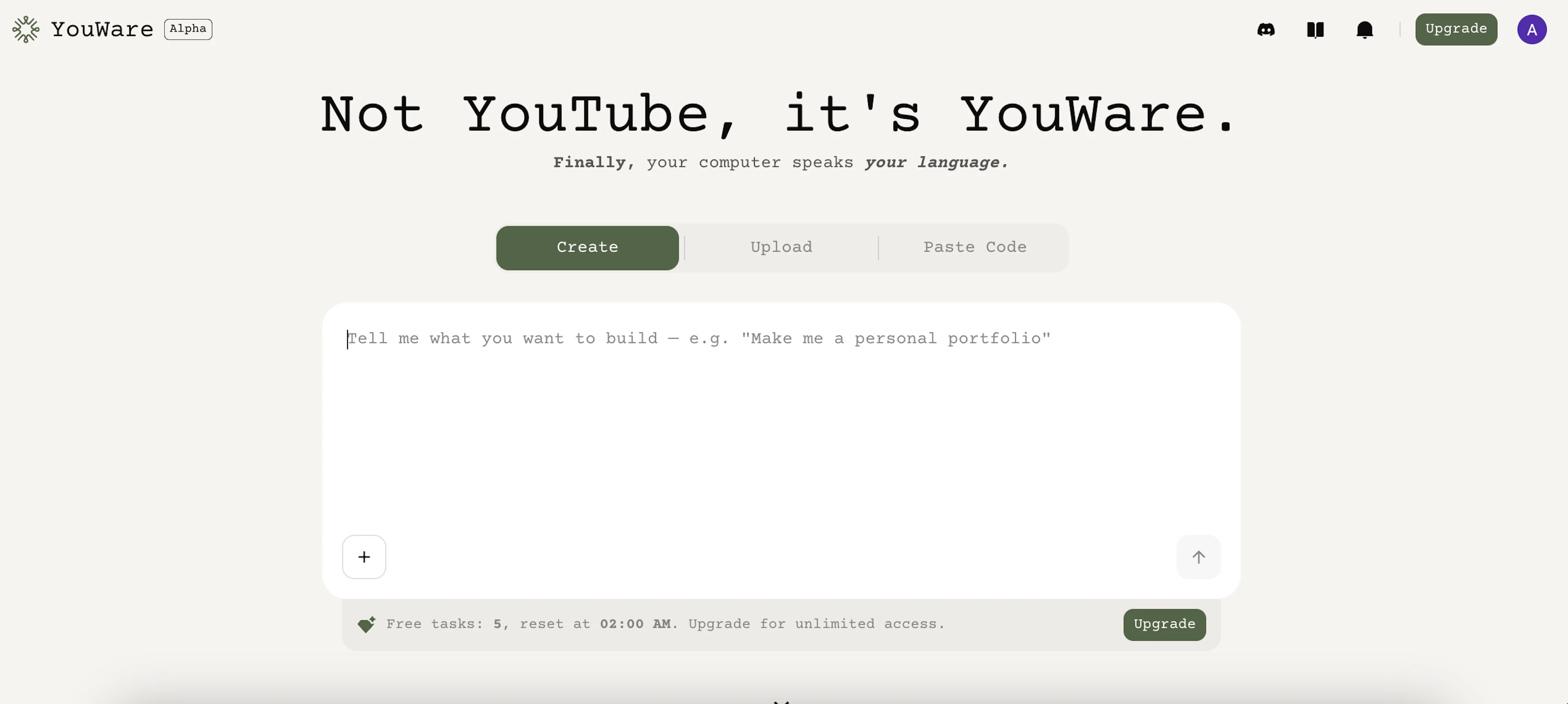Click the gem icon in the free tasks banner
The height and width of the screenshot is (704, 1568).
click(x=365, y=624)
